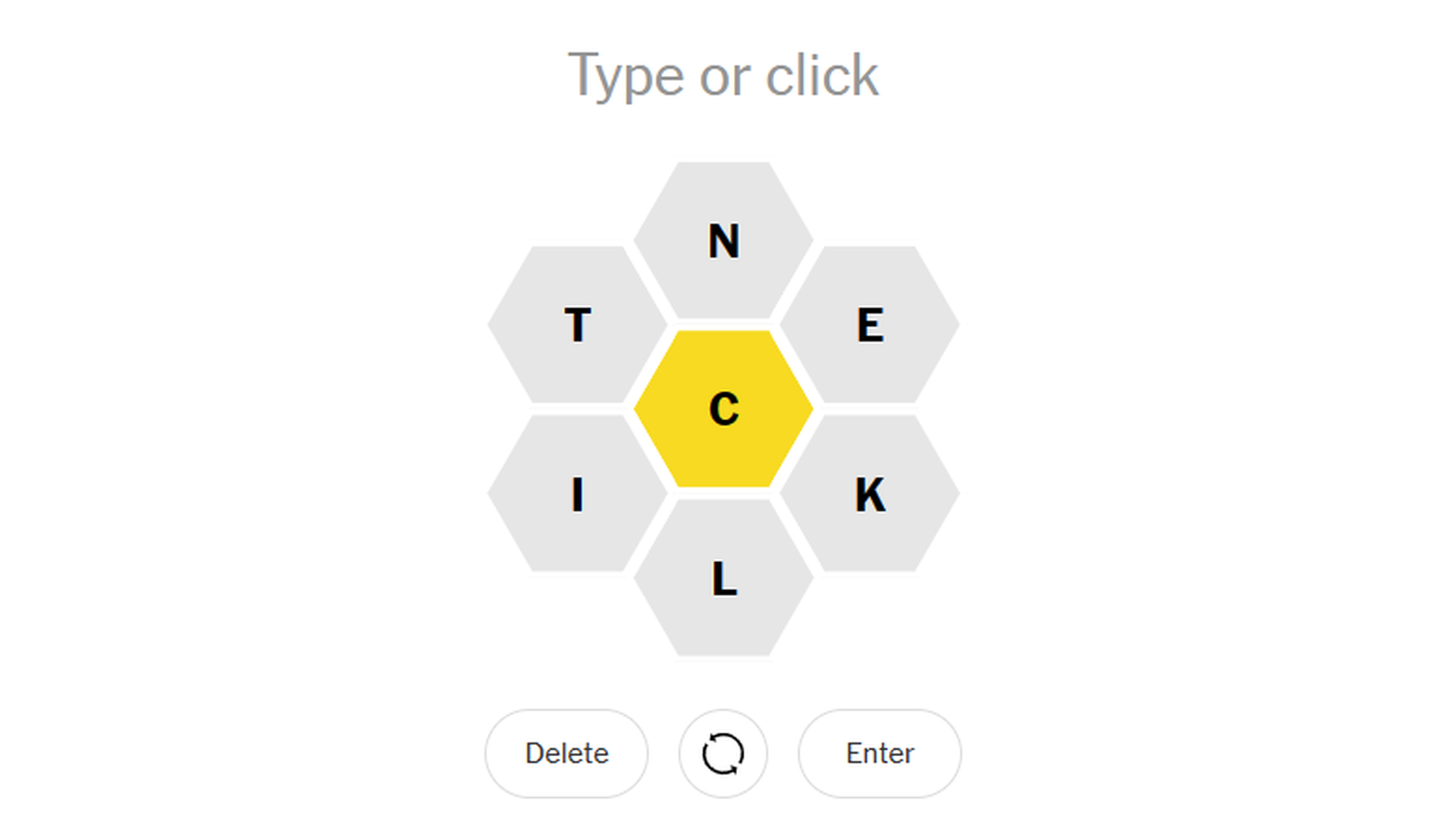Add the required center letter to the word
The height and width of the screenshot is (819, 1456).
[x=723, y=409]
